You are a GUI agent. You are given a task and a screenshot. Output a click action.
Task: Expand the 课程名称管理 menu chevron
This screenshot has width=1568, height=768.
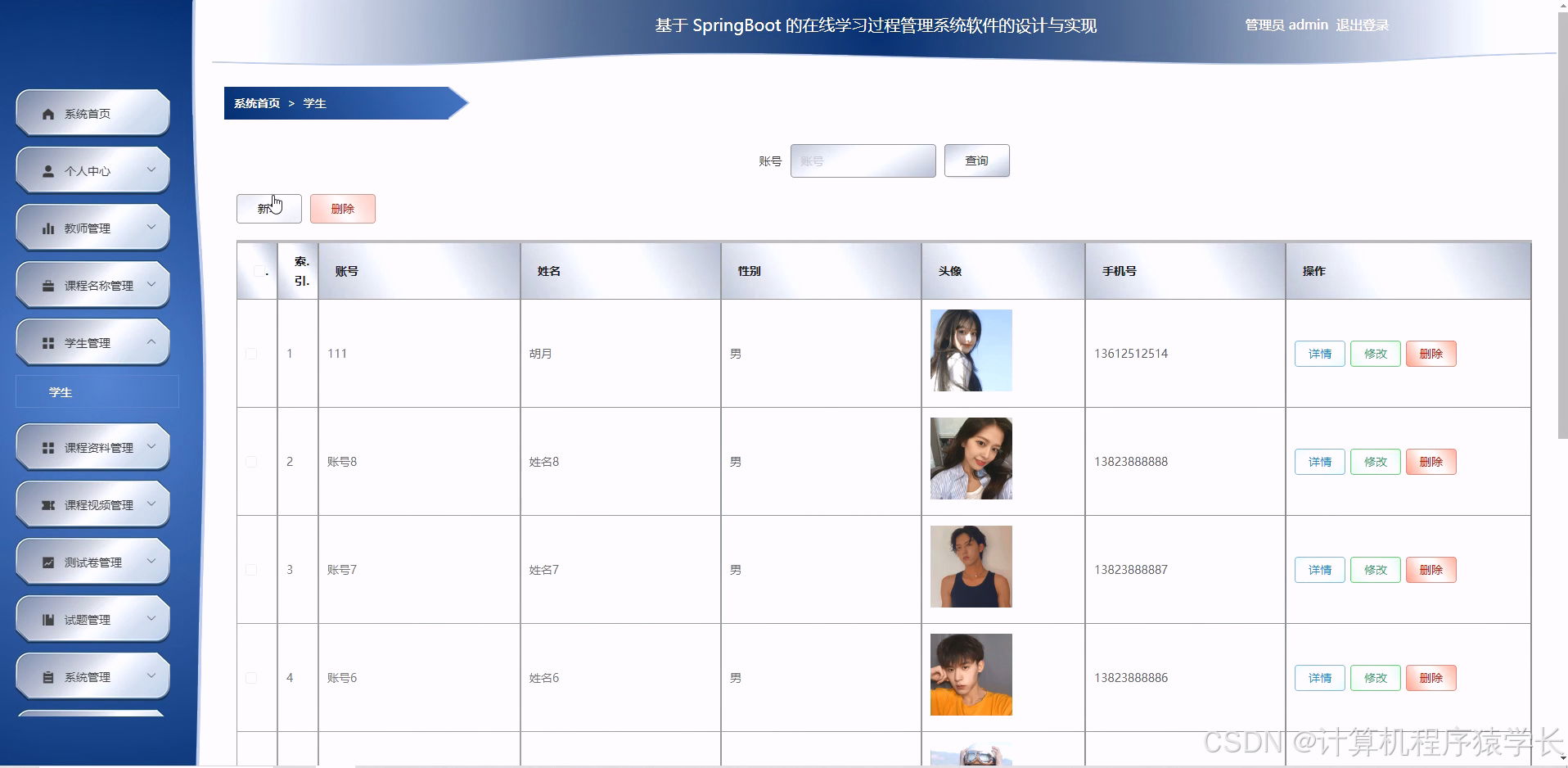pos(151,284)
